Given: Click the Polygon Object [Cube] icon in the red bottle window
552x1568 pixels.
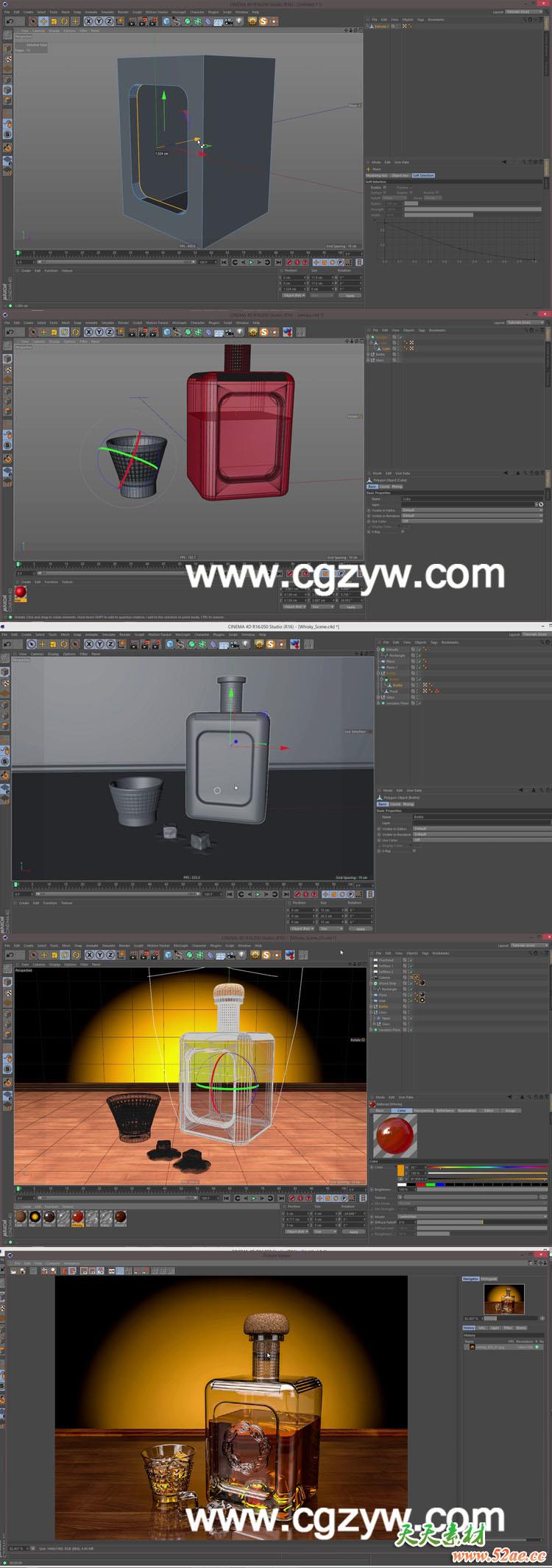Looking at the screenshot, I should 369,480.
